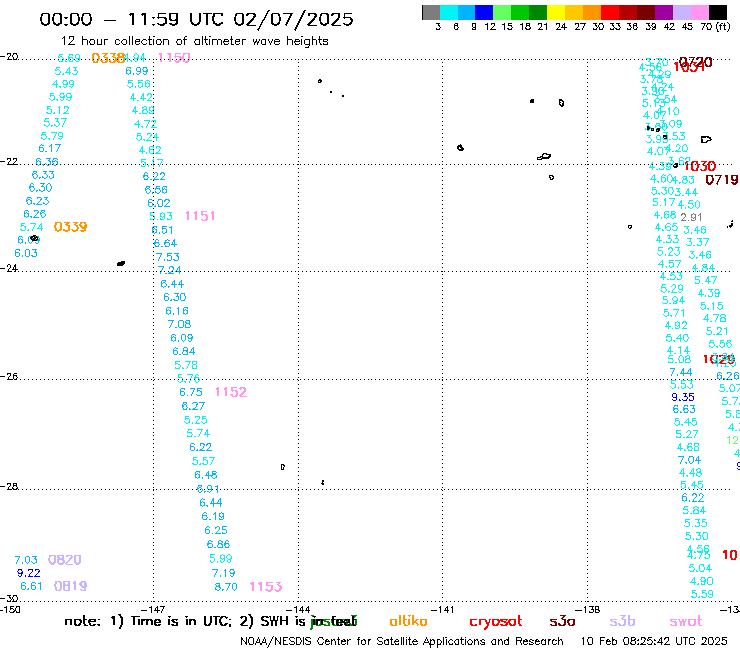The height and width of the screenshot is (650, 740).
Task: Click the blue 9.22 wave height
Action: (x=28, y=573)
